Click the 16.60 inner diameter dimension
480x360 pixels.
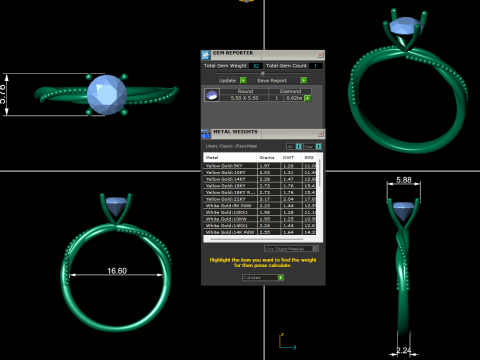tap(117, 271)
